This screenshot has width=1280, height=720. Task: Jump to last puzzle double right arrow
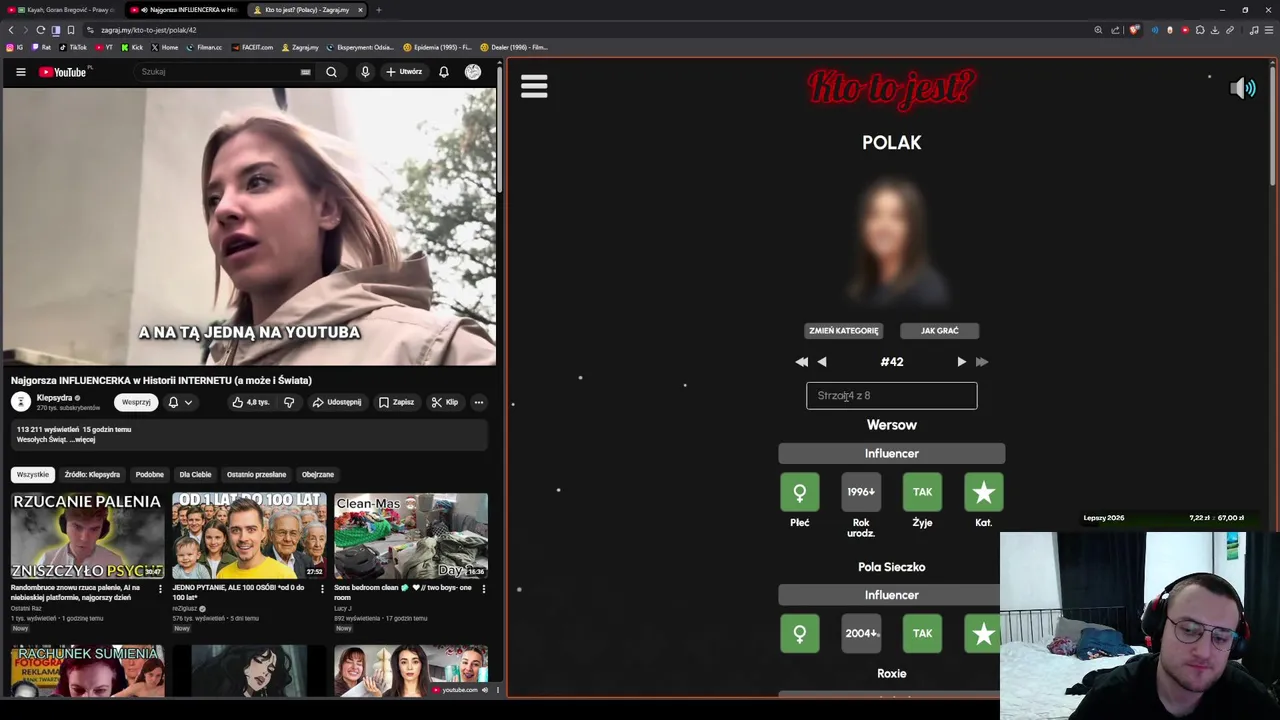pyautogui.click(x=982, y=362)
